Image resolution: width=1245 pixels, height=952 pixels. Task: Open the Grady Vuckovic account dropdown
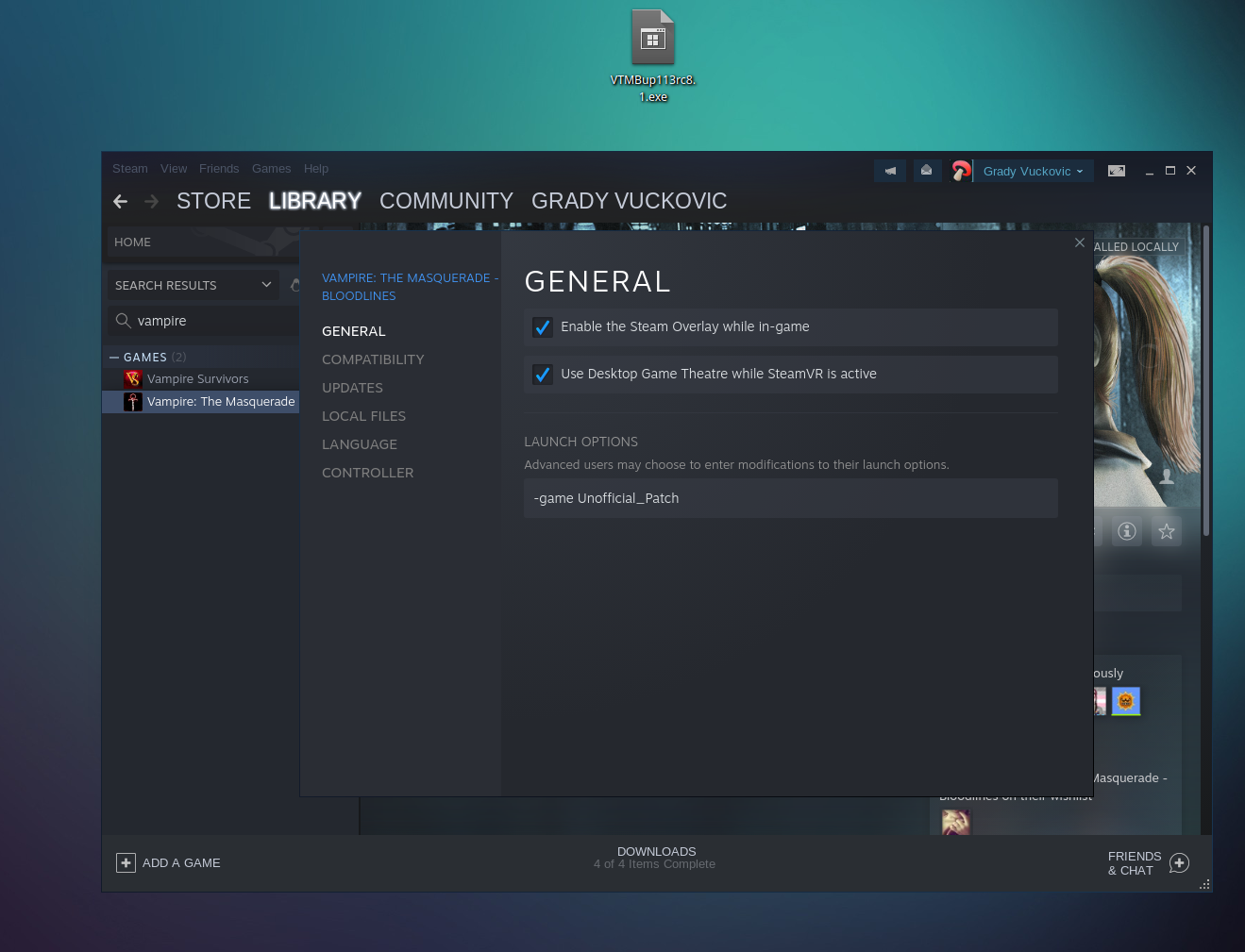[x=1034, y=171]
